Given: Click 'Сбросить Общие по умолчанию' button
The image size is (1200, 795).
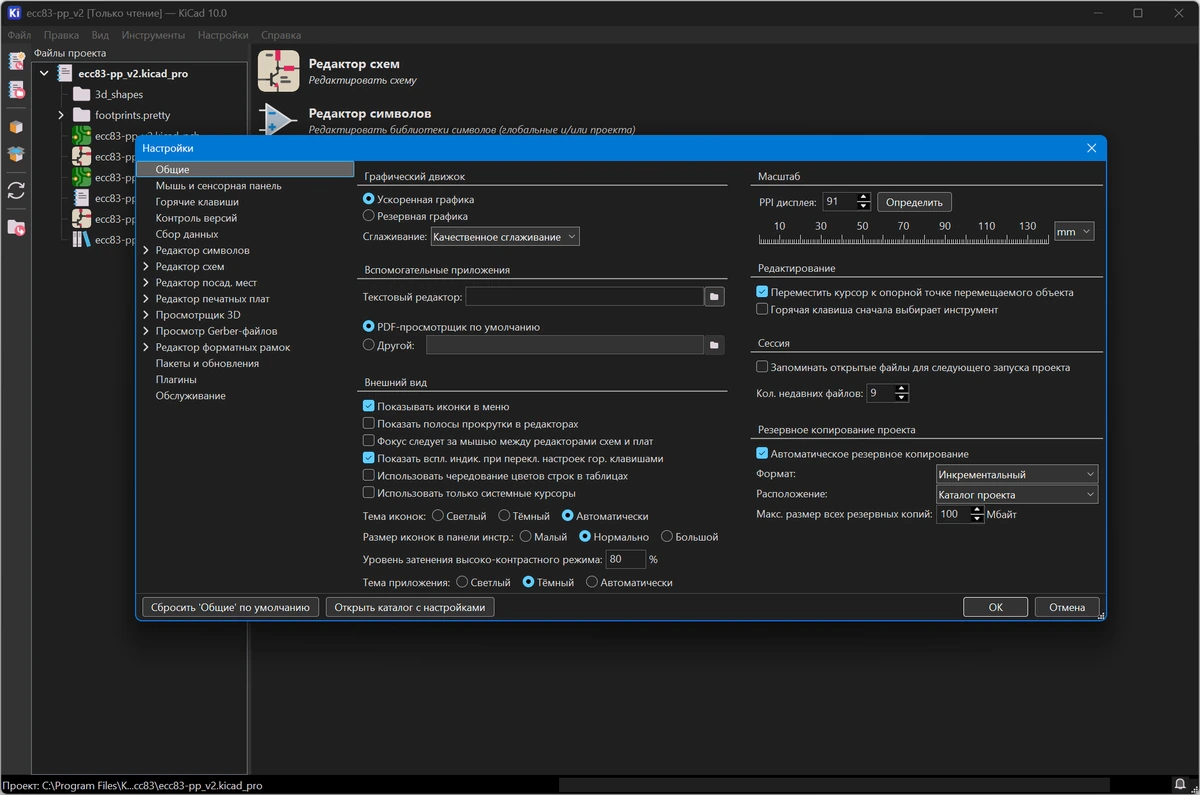Looking at the screenshot, I should [231, 607].
